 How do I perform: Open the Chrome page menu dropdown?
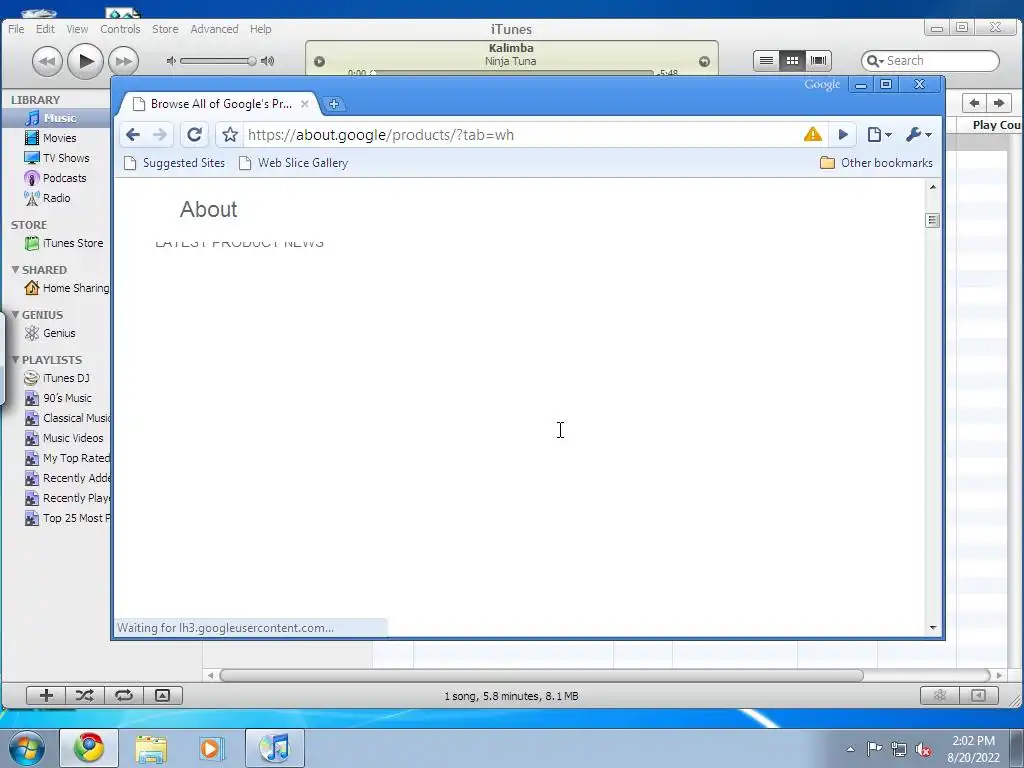pyautogui.click(x=879, y=135)
